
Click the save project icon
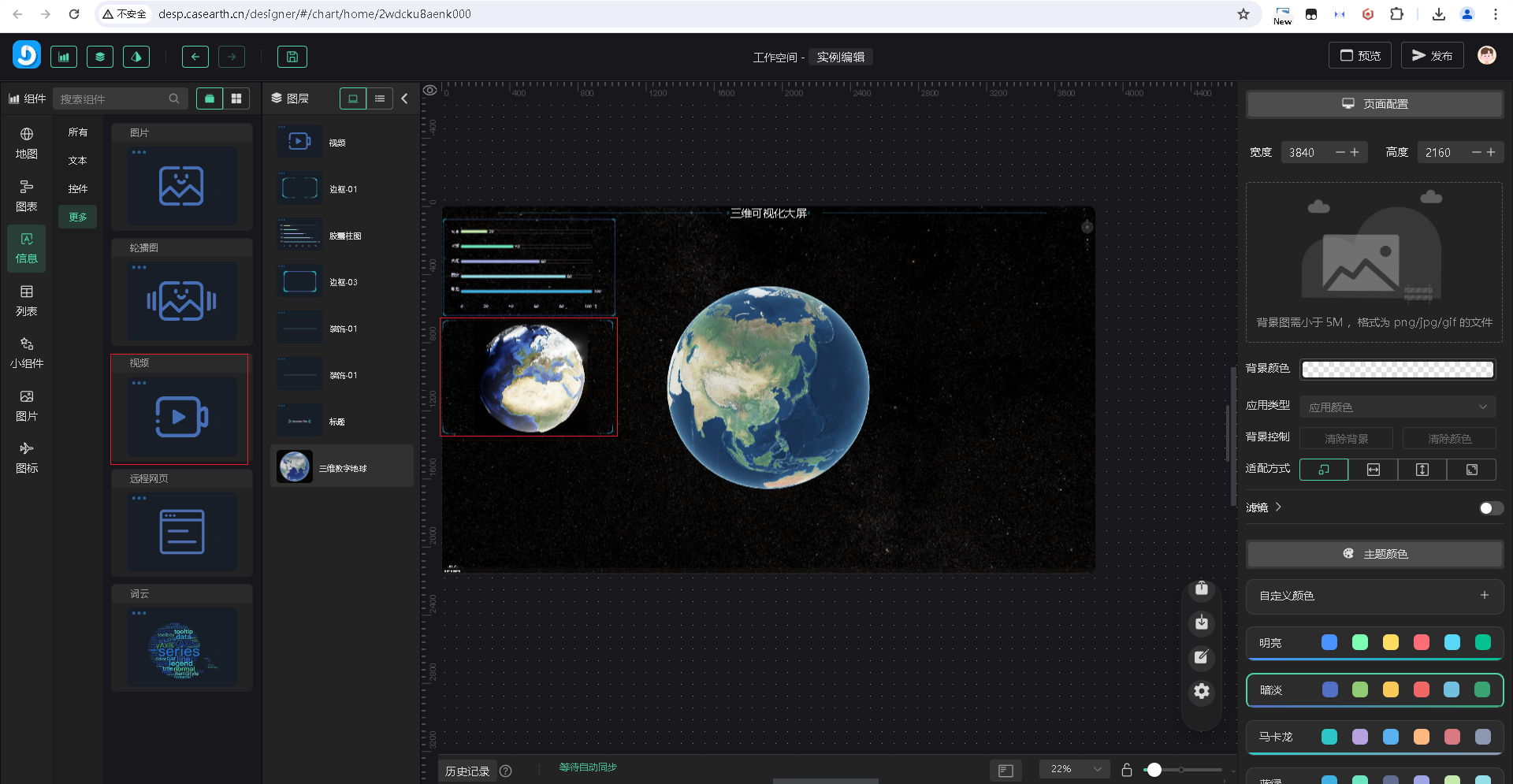[292, 57]
